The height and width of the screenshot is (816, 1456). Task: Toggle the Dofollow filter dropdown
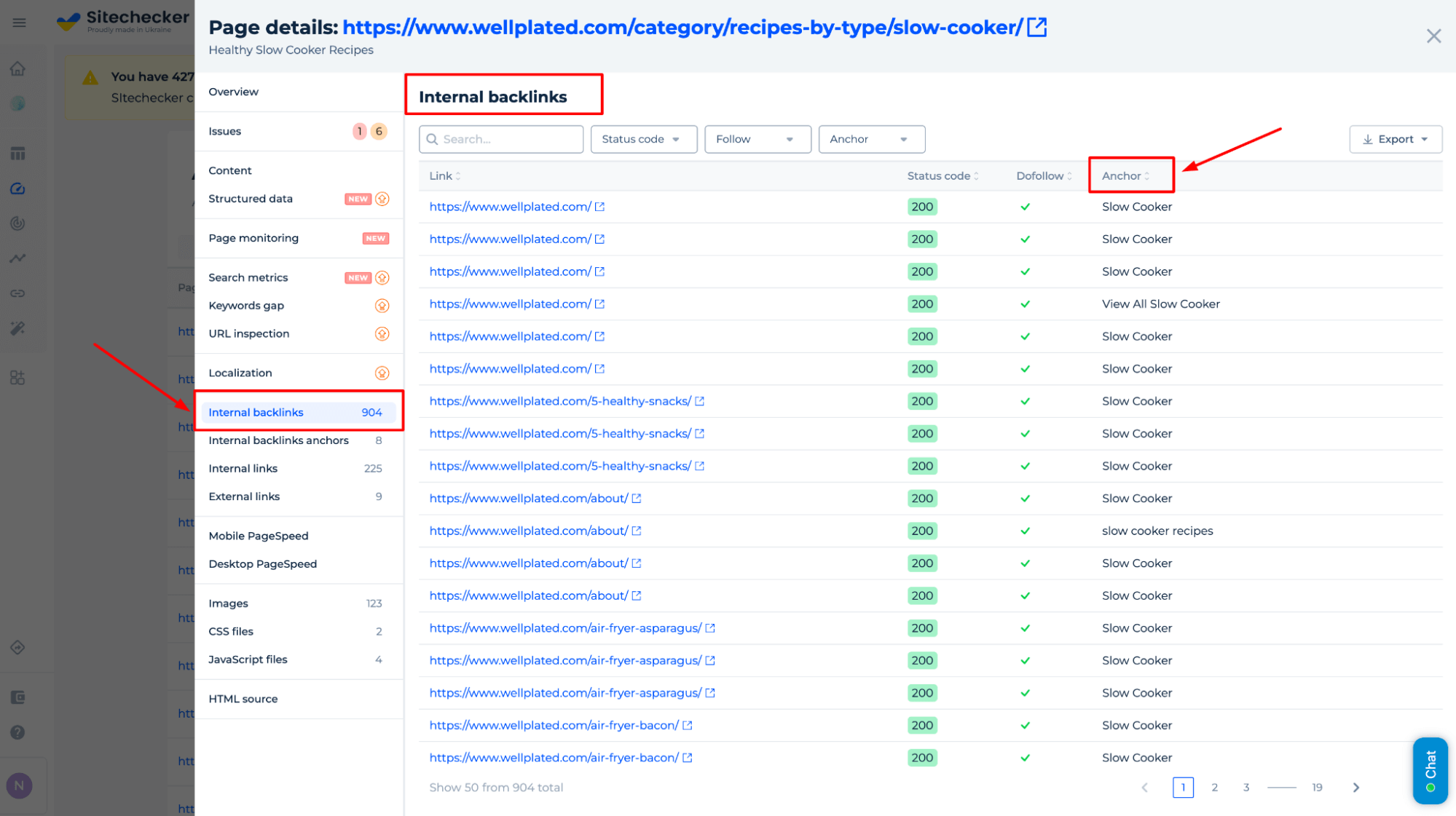point(755,139)
